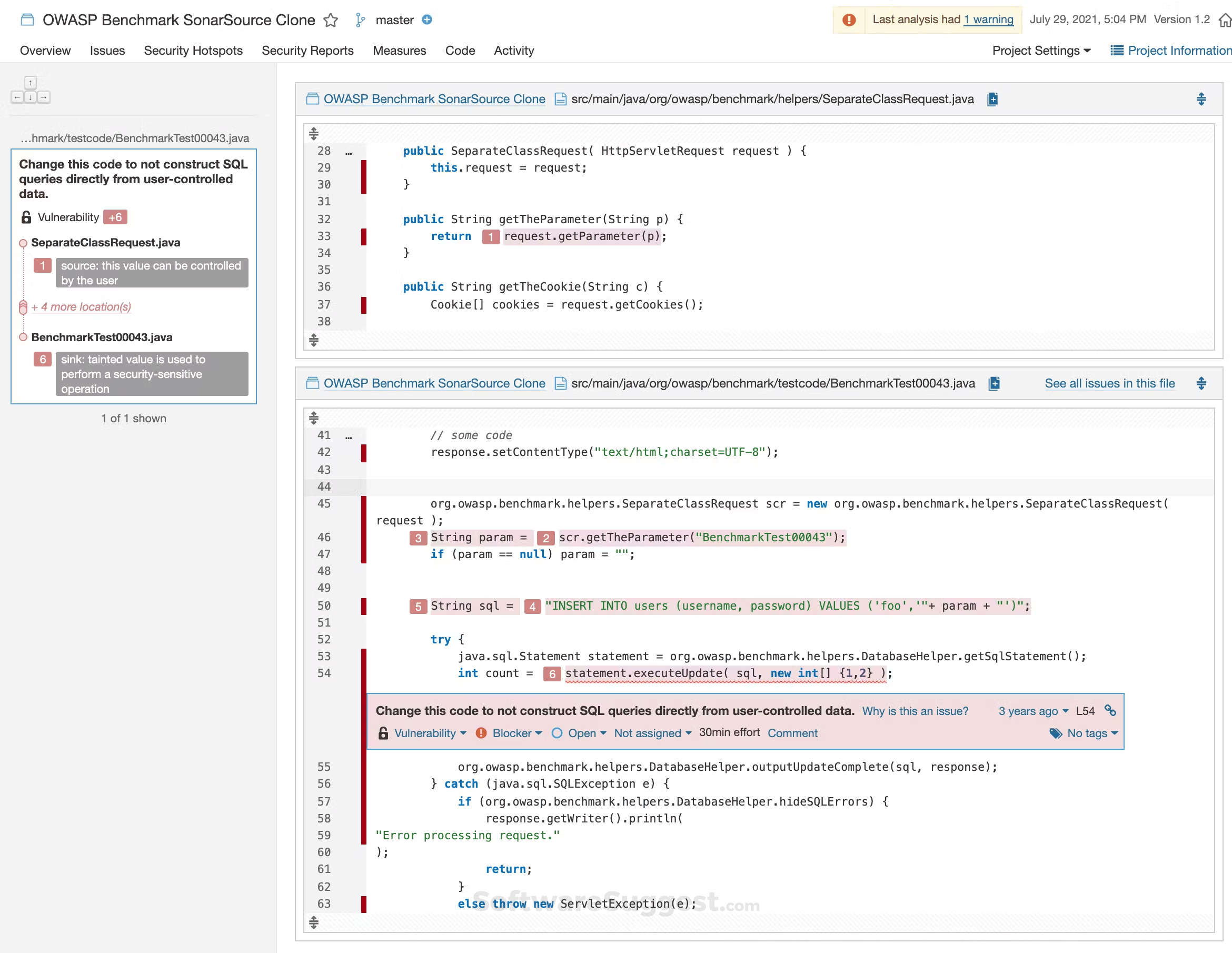The image size is (1232, 953).
Task: Click the 1 warning link
Action: 988,20
